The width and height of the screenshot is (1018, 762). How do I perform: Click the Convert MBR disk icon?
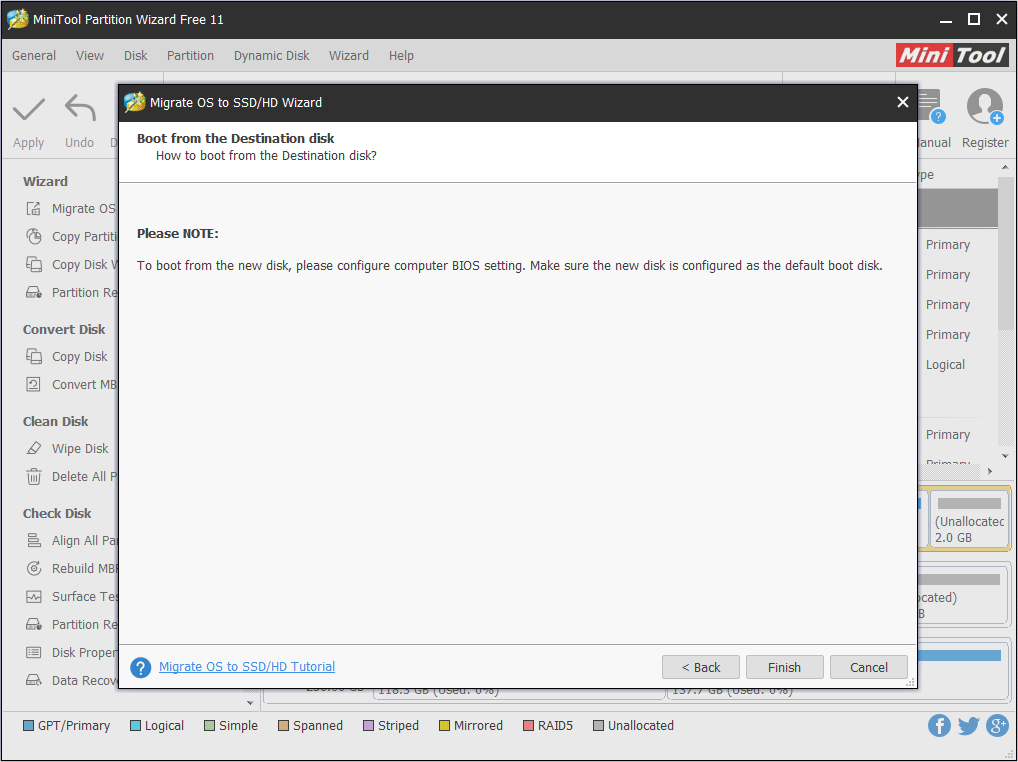pos(34,384)
